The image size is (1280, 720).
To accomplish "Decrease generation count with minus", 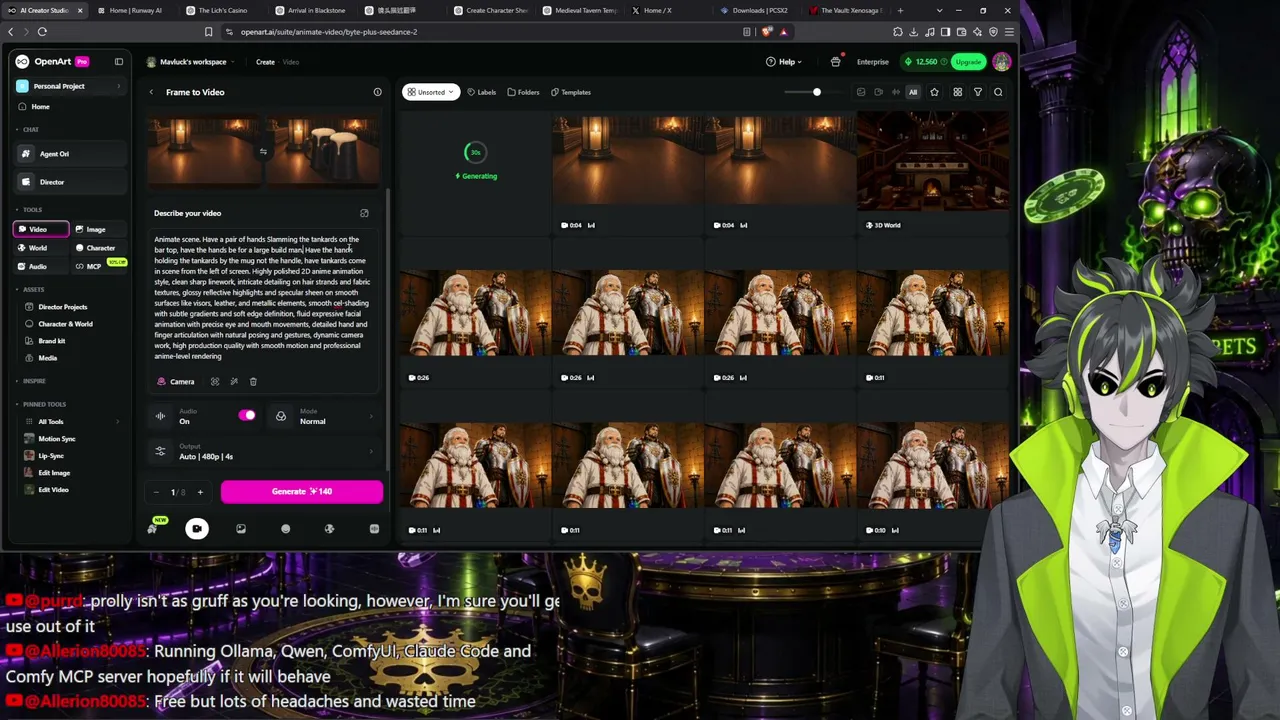I will pyautogui.click(x=156, y=492).
